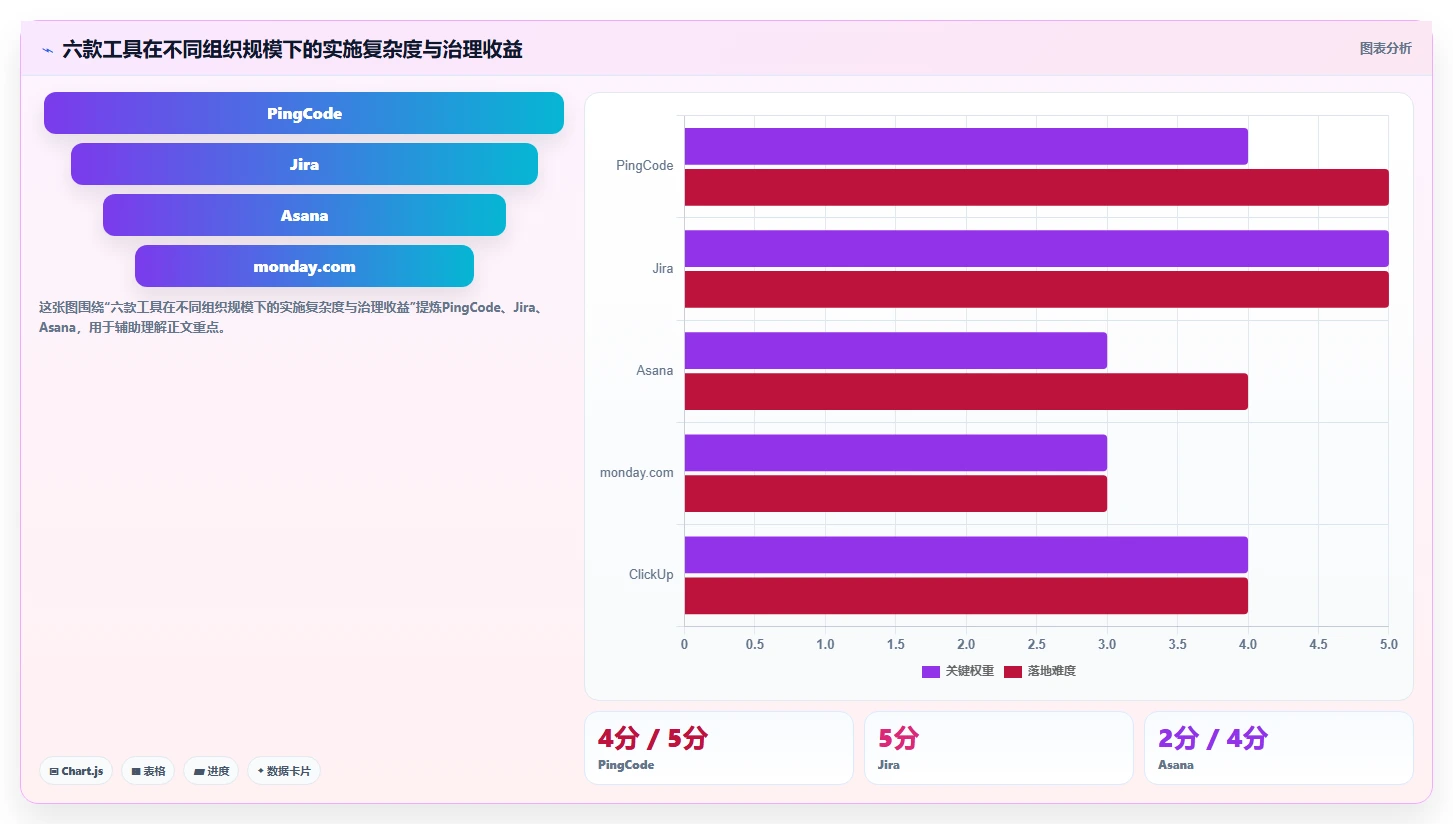Click PingCode purple 关键权重 bar

pyautogui.click(x=966, y=146)
